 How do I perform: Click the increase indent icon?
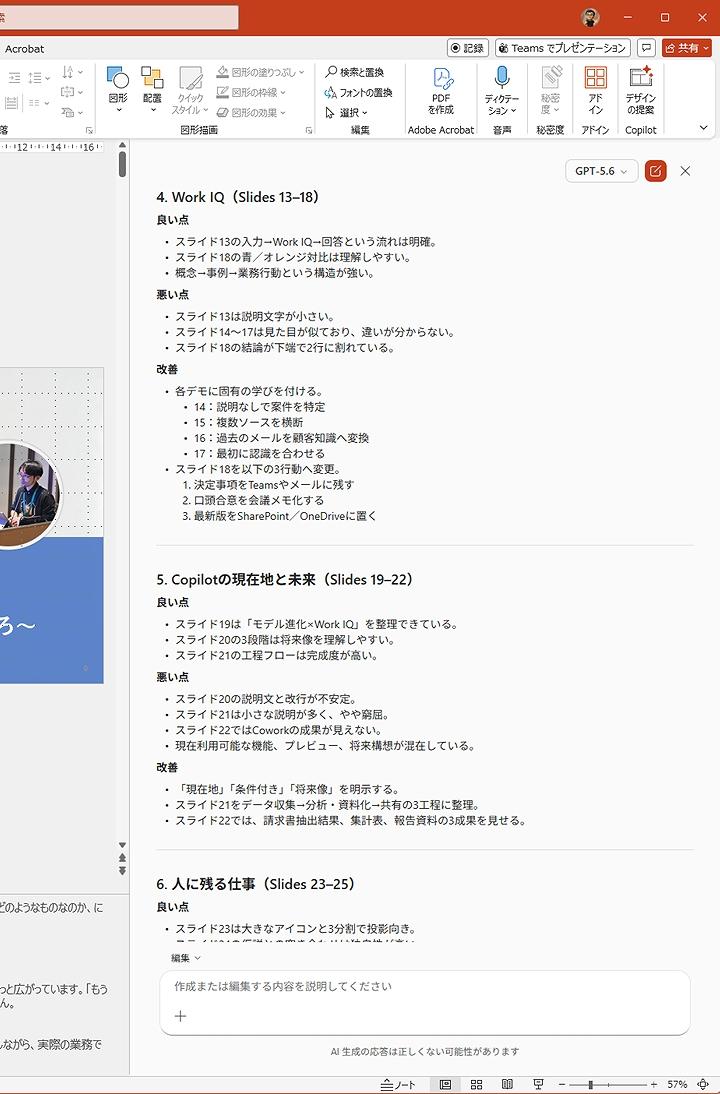13,77
